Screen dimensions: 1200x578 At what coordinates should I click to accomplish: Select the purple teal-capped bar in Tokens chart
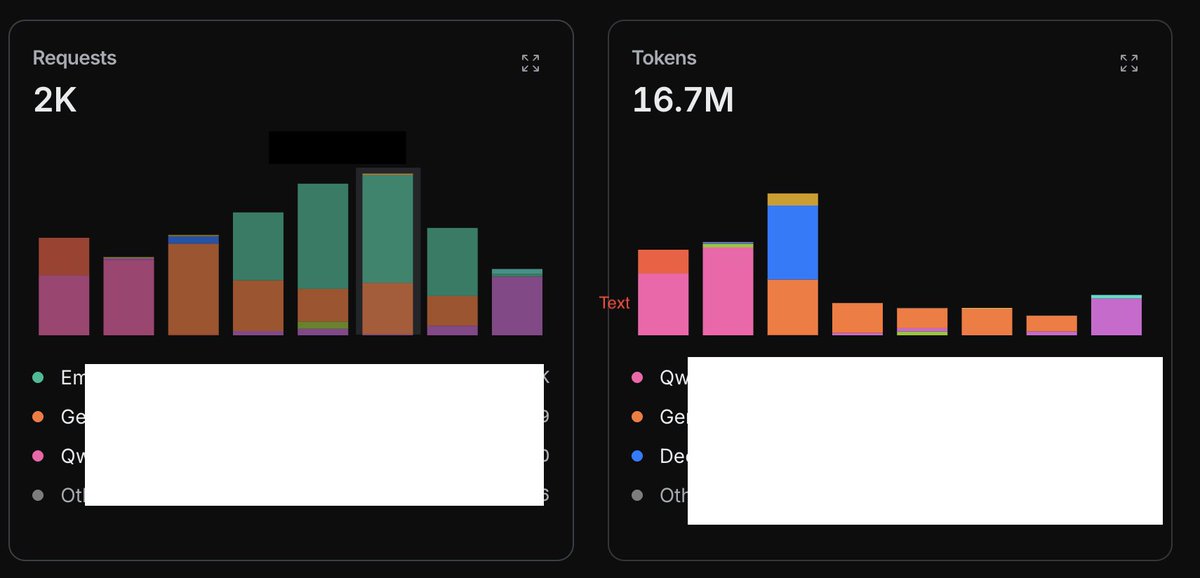coord(1116,315)
